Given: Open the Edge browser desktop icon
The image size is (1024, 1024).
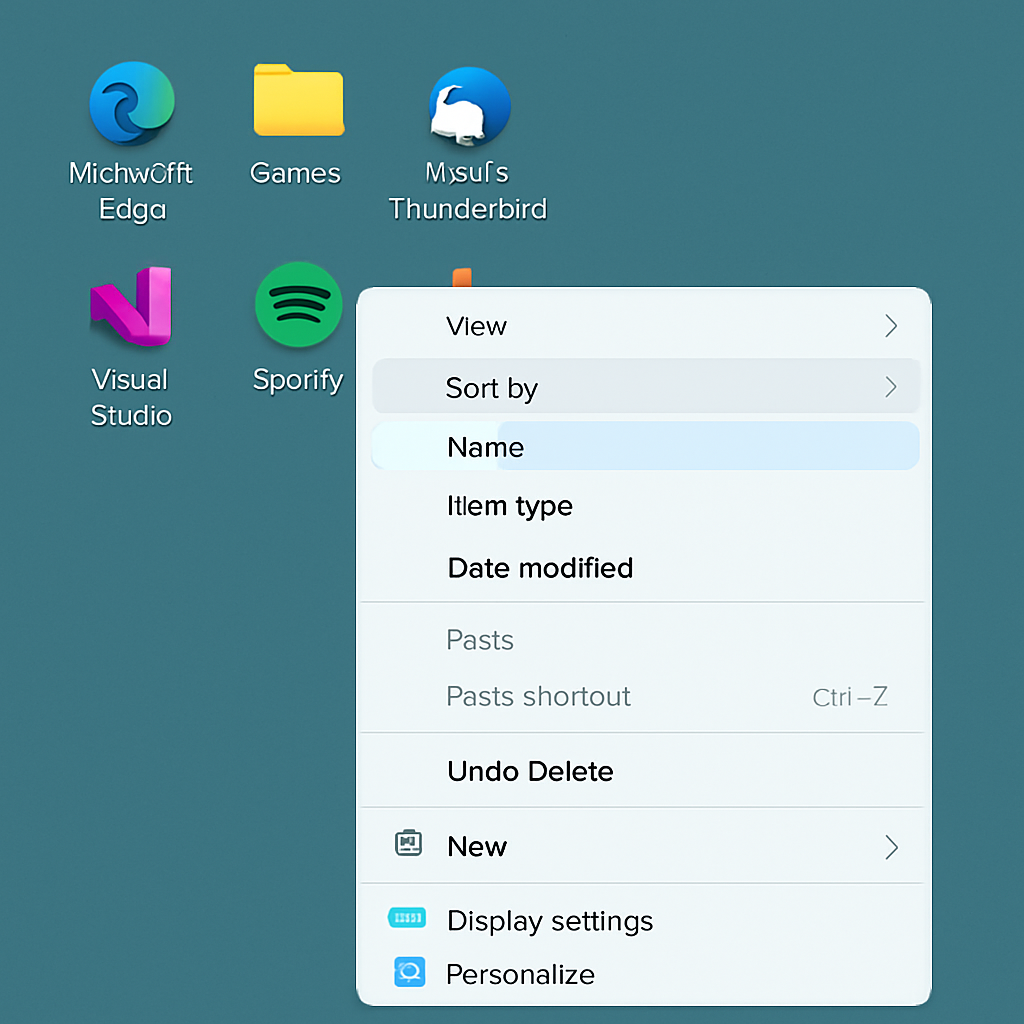Looking at the screenshot, I should point(132,103).
